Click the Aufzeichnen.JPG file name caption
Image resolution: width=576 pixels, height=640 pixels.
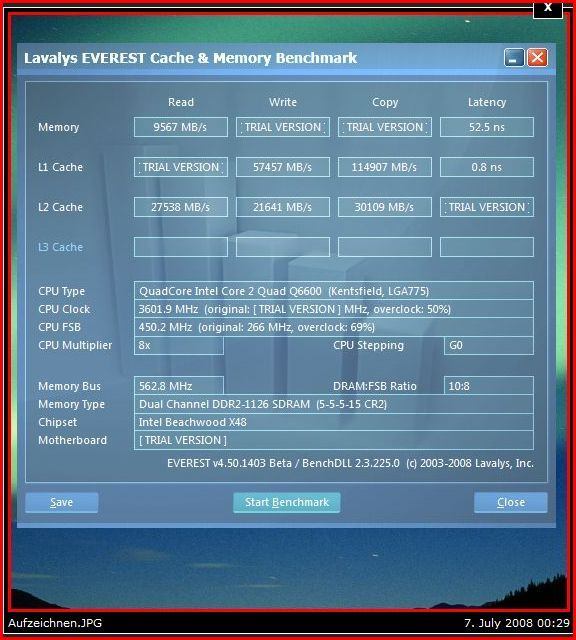(55, 623)
